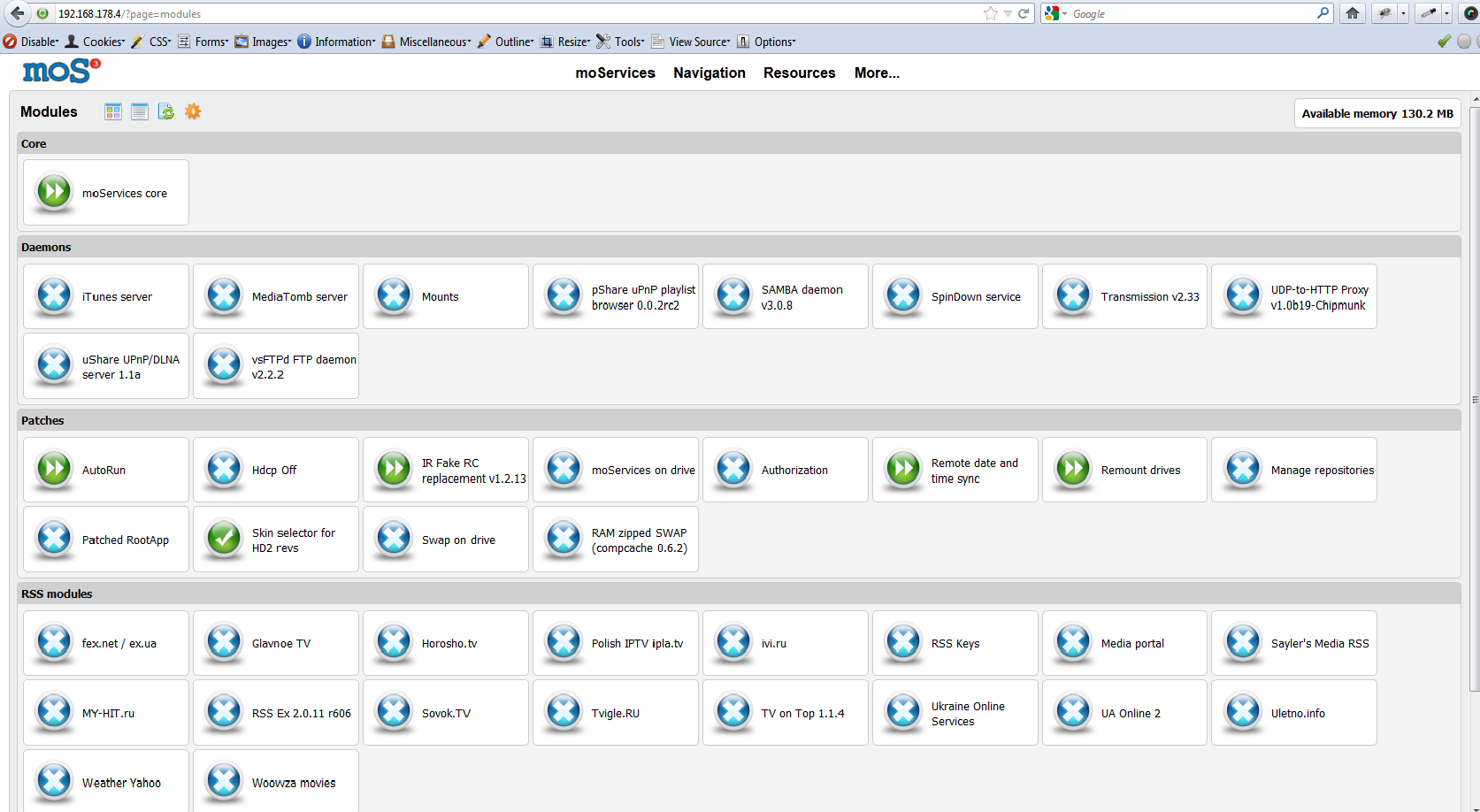Open the Forms toolbar dropdown
Viewport: 1480px width, 812px height.
[x=203, y=42]
